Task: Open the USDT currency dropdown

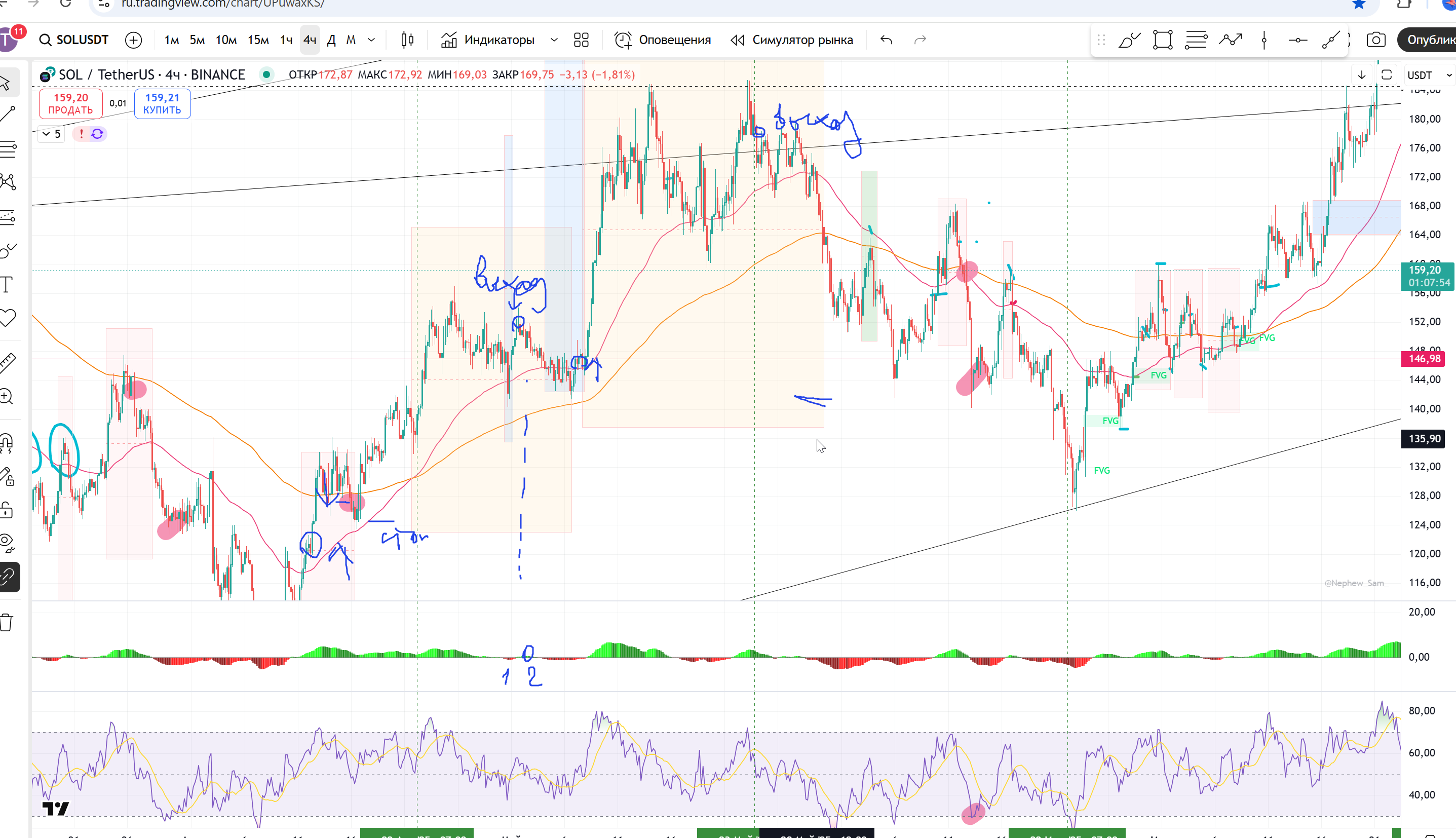Action: [x=1430, y=75]
